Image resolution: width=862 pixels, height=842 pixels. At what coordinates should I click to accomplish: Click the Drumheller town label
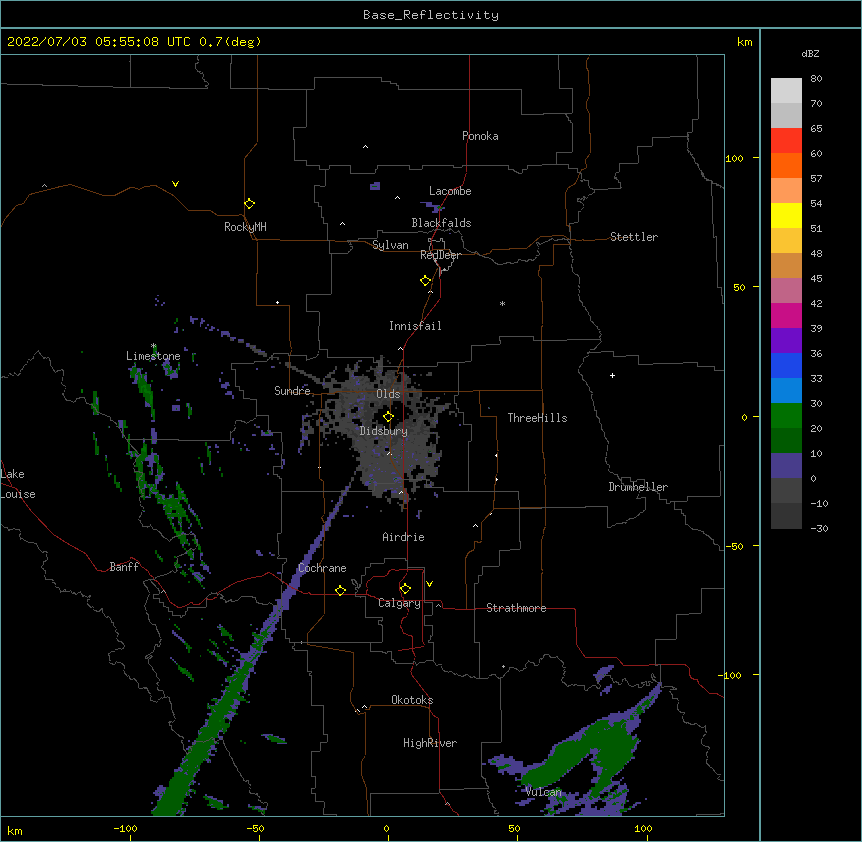[638, 487]
